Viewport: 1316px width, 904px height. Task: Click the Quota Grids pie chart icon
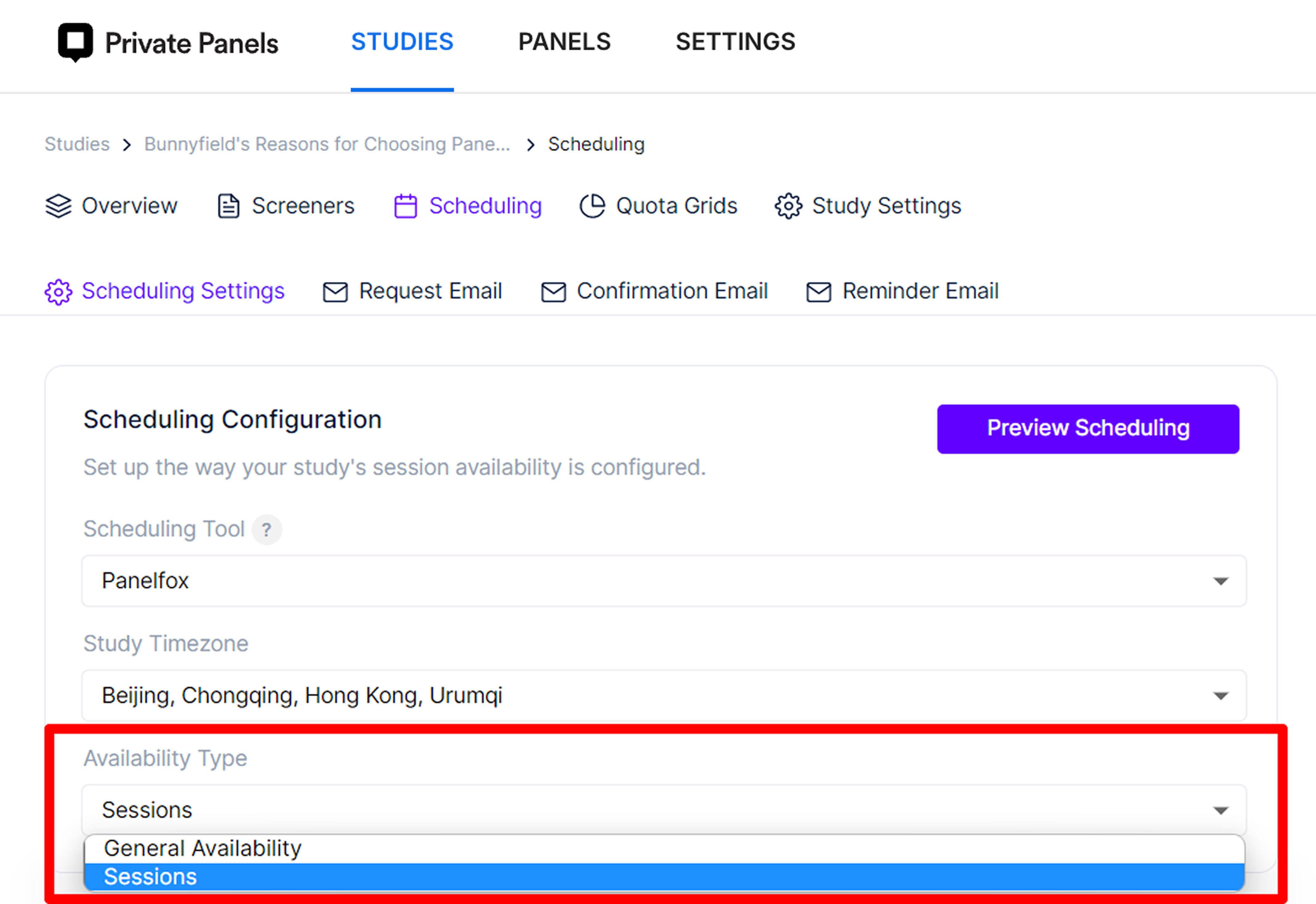click(x=592, y=206)
